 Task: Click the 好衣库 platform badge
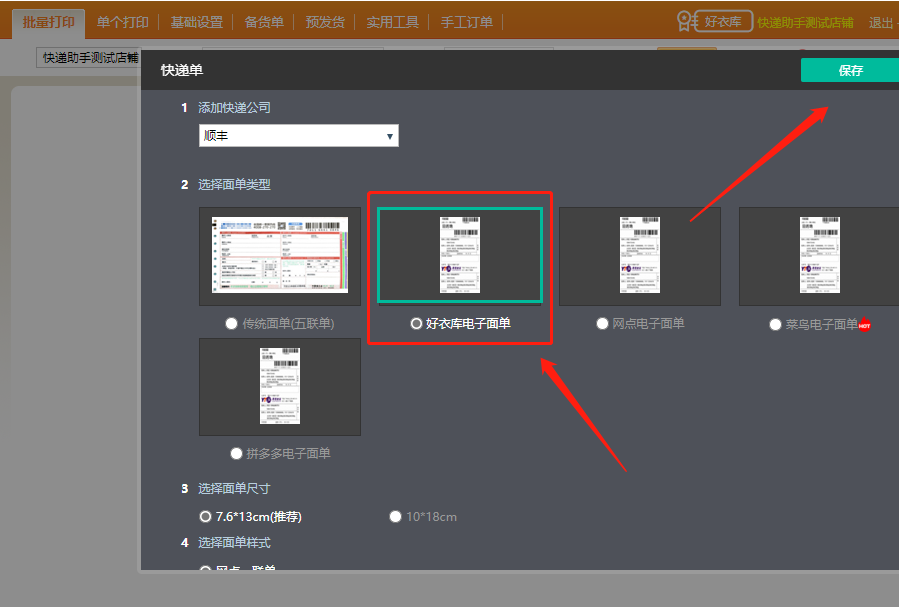point(723,22)
